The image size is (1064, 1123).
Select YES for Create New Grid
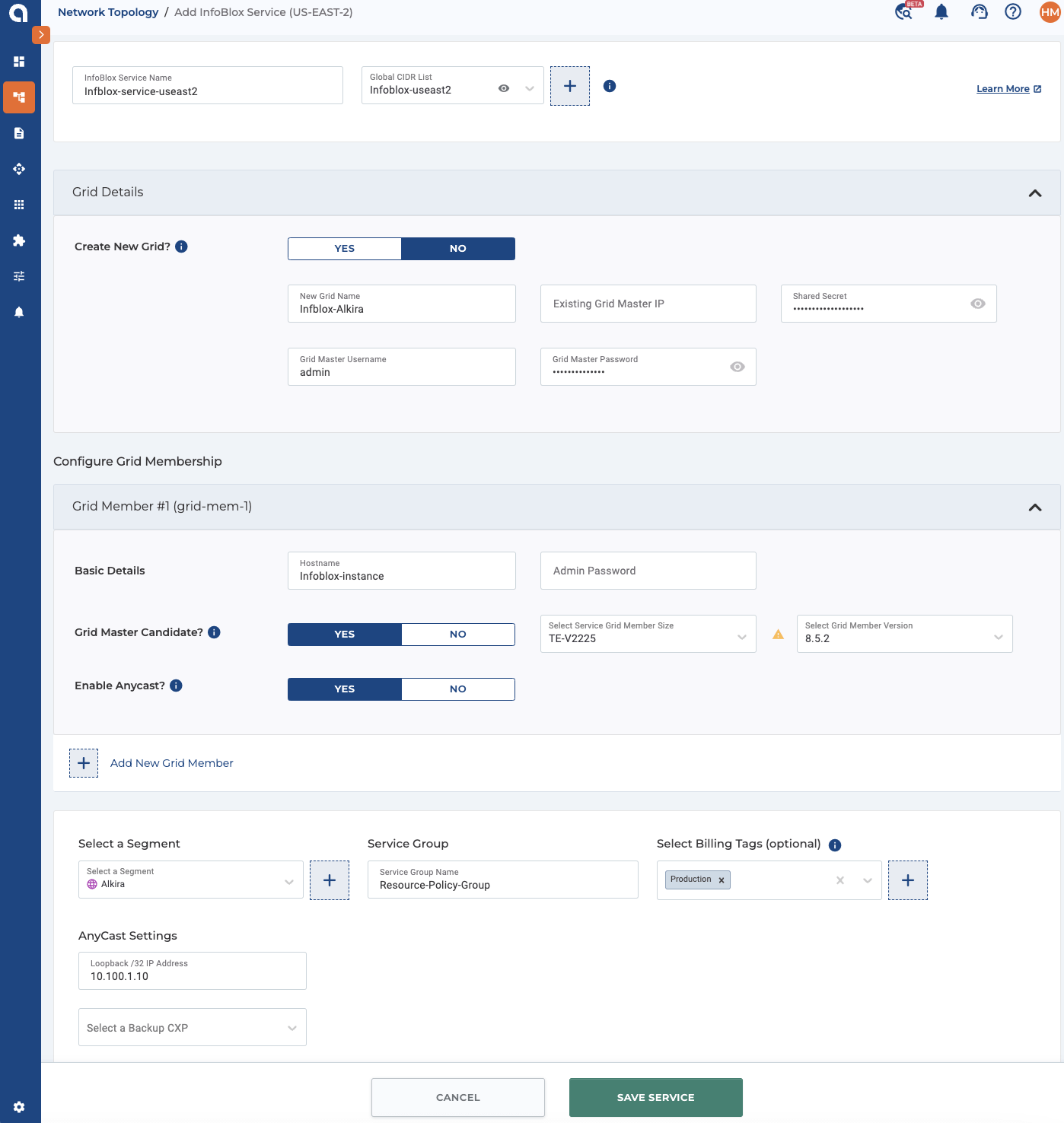(x=345, y=249)
